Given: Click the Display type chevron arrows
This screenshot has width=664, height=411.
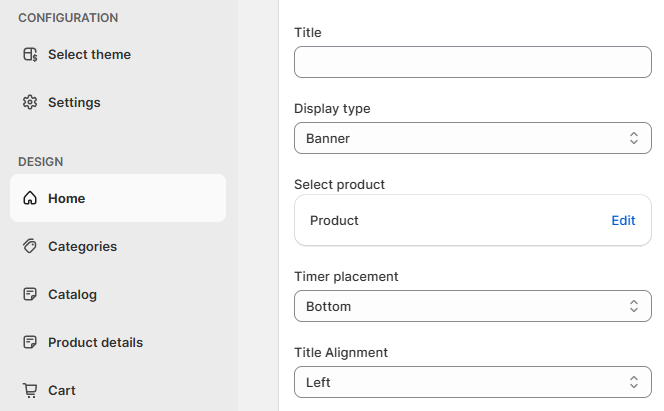Looking at the screenshot, I should click(x=634, y=138).
